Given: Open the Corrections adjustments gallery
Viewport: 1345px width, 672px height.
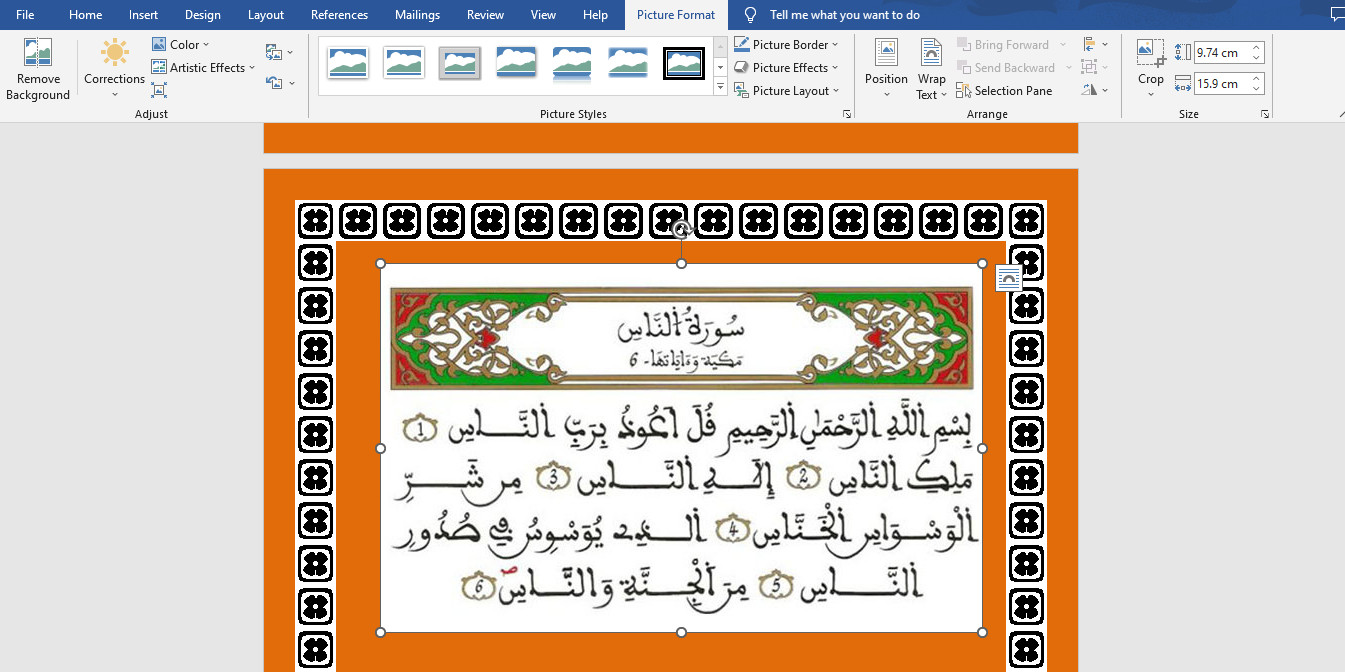Looking at the screenshot, I should [114, 69].
